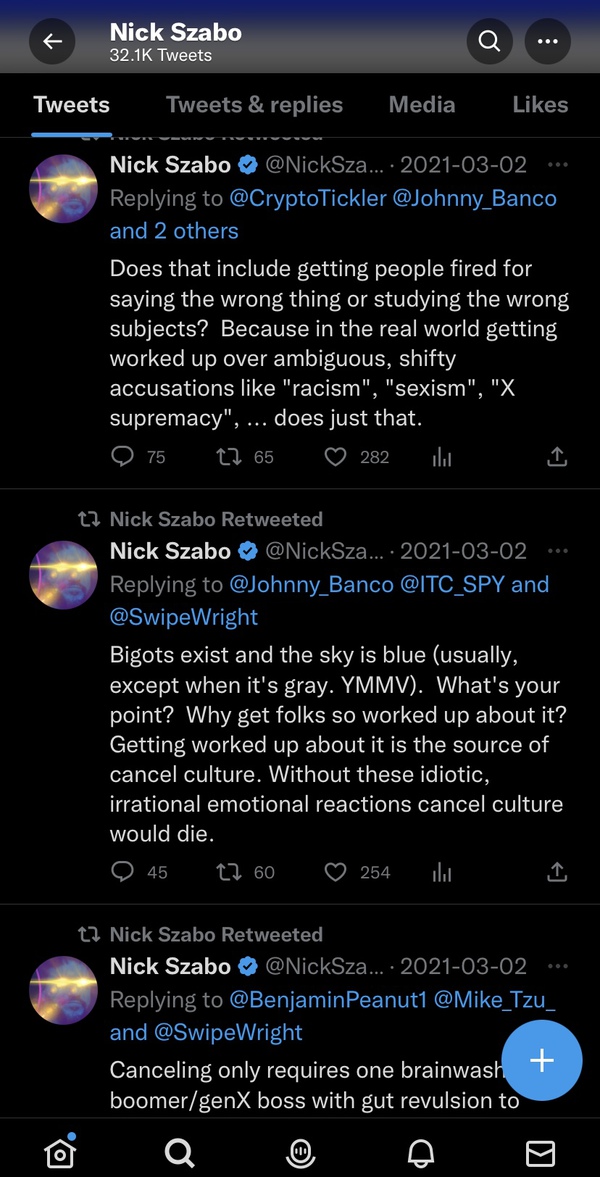Open the @SwipeWright mention in Bigots tweet
The height and width of the screenshot is (1177, 600).
184,617
